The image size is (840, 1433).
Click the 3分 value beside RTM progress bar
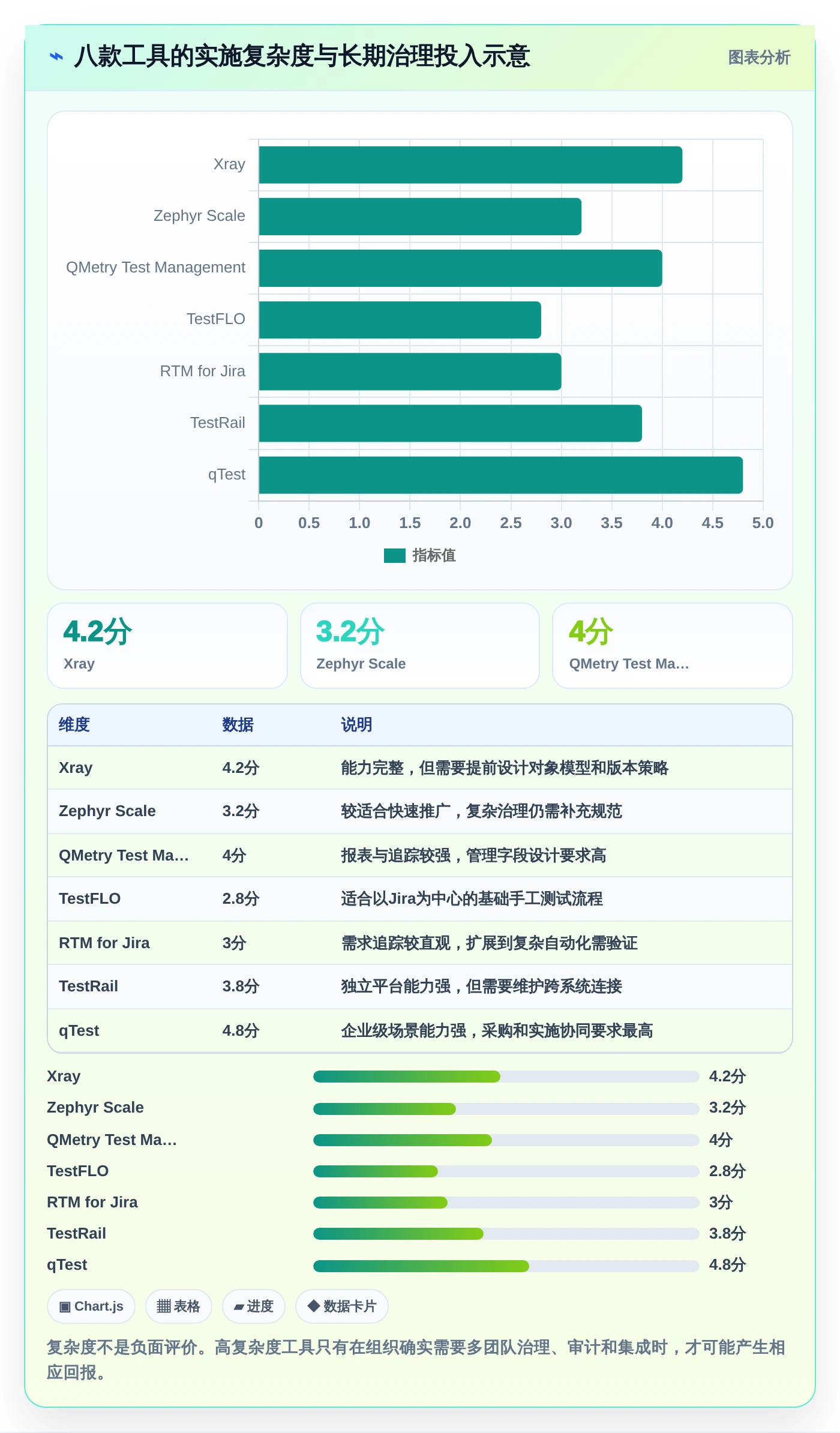pyautogui.click(x=721, y=1202)
